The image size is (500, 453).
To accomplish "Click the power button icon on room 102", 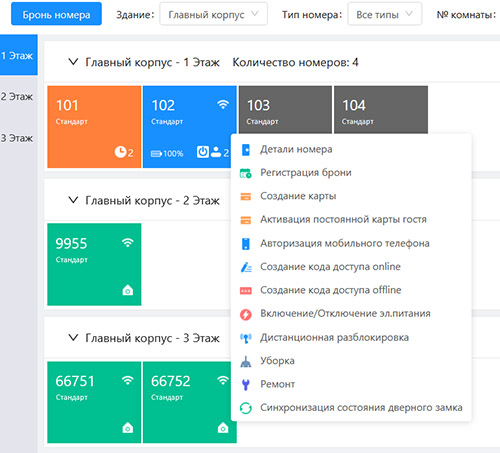I will (203, 152).
